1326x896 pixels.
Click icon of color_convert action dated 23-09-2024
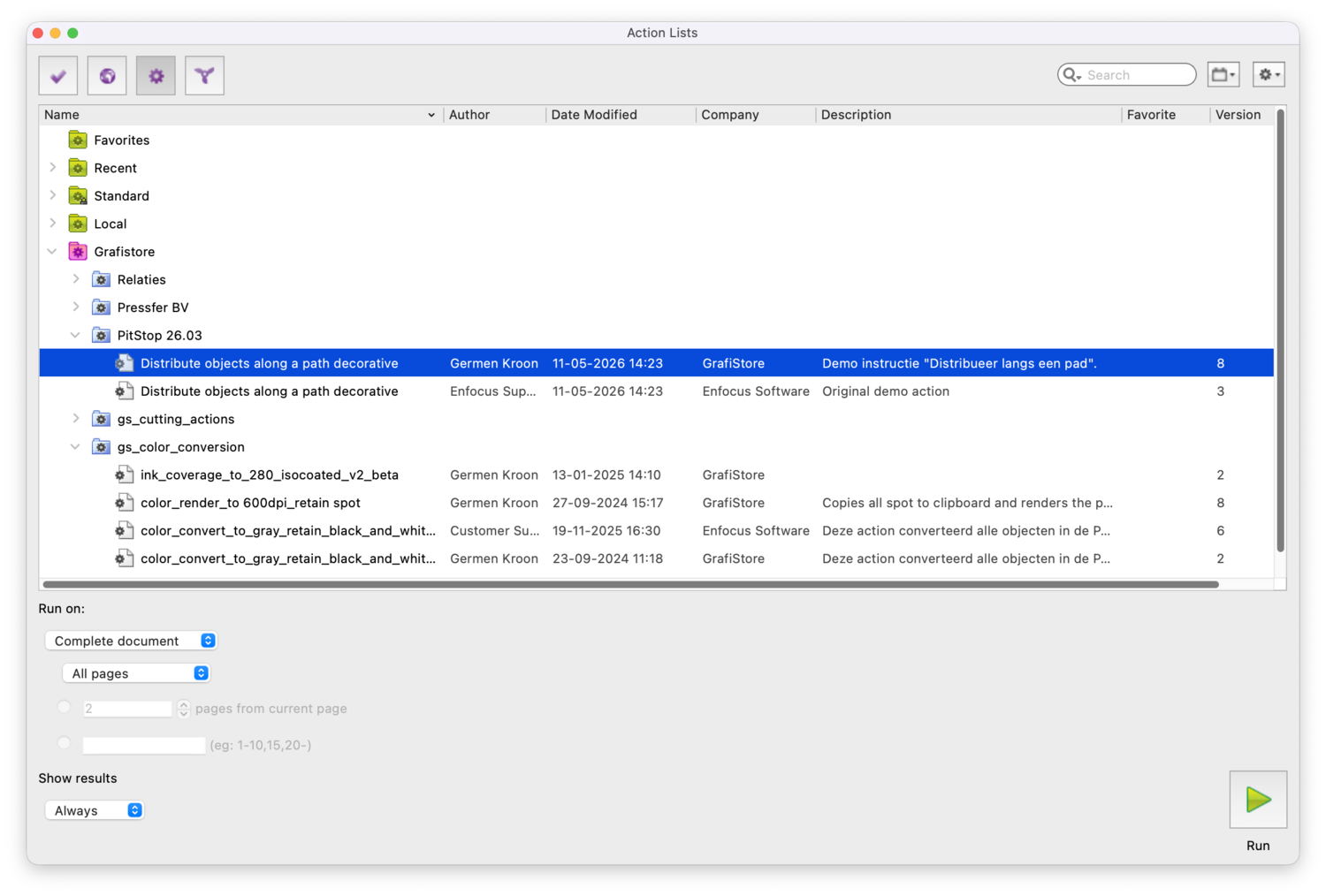125,558
